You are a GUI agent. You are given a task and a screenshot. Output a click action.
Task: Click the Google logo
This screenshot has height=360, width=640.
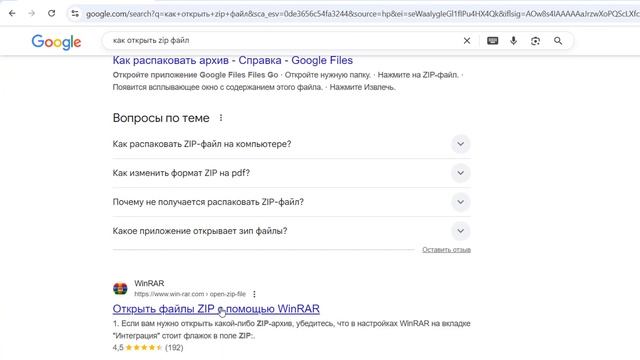56,42
